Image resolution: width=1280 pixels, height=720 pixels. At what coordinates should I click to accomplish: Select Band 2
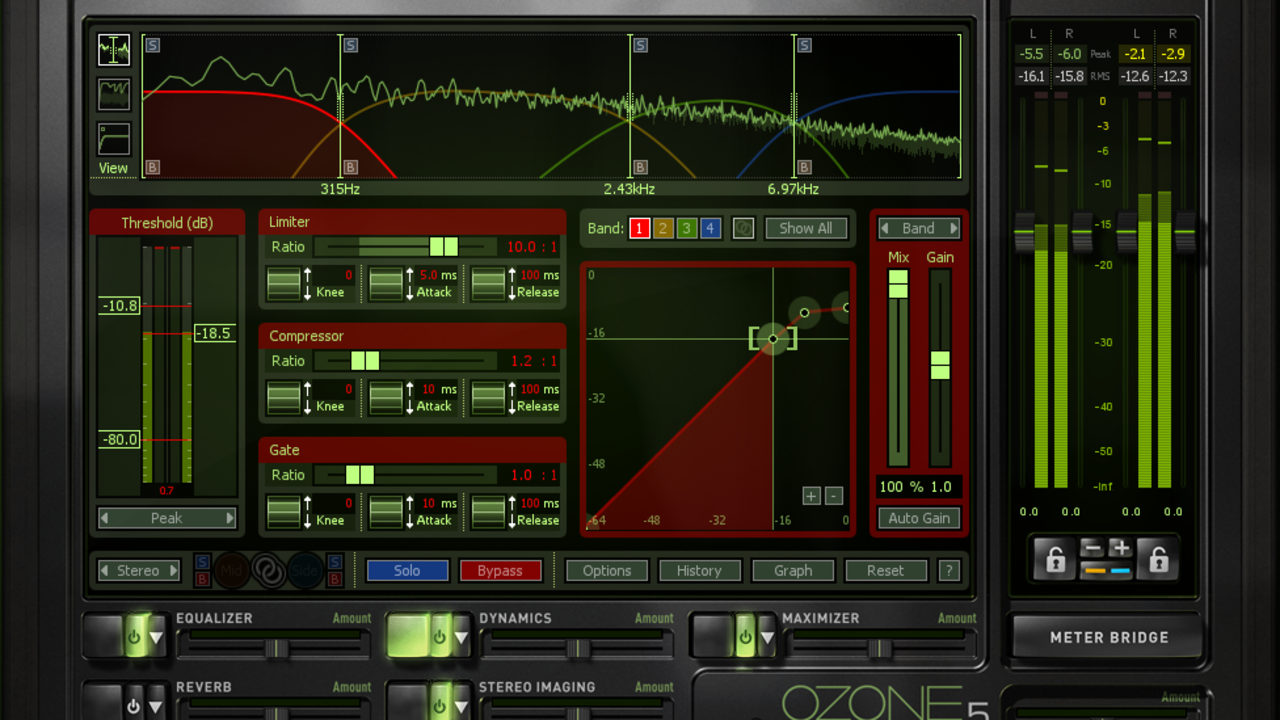663,228
